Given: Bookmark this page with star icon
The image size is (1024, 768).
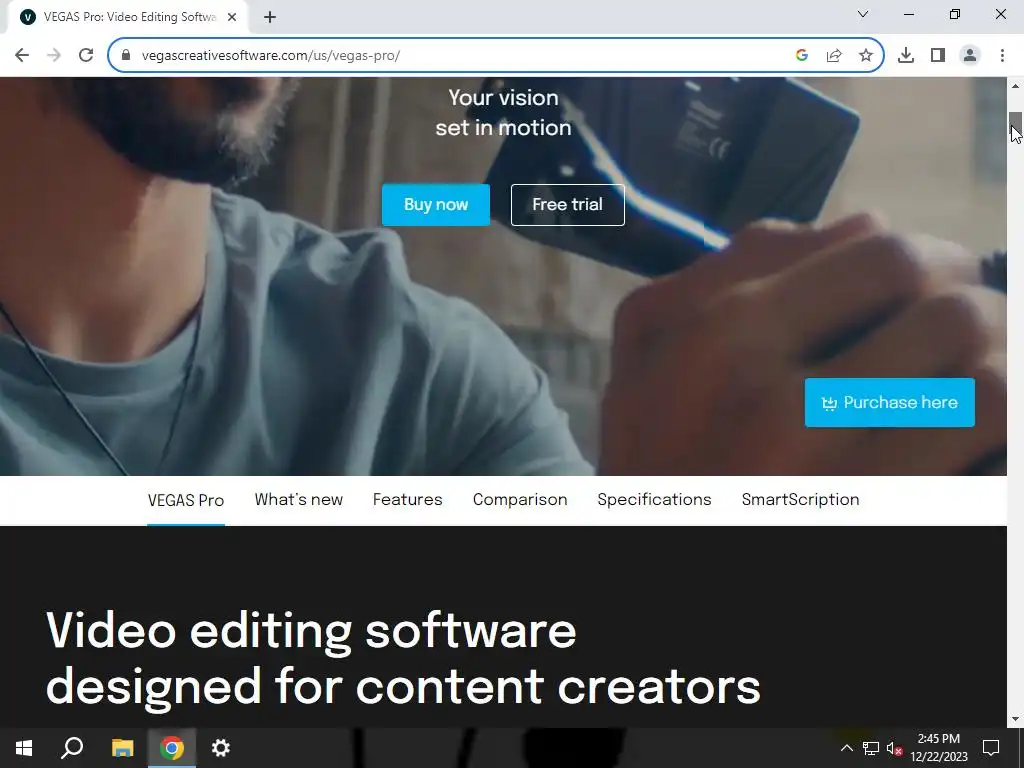Looking at the screenshot, I should (x=866, y=56).
